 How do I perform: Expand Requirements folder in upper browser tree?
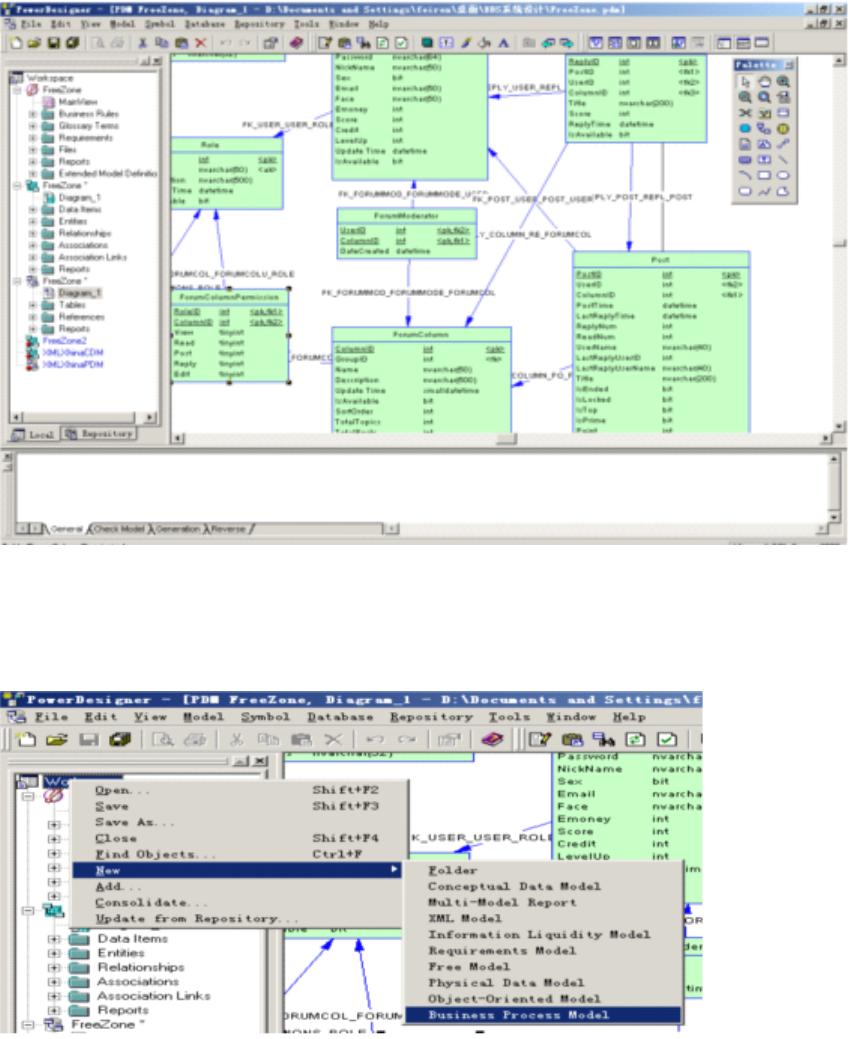pos(32,138)
